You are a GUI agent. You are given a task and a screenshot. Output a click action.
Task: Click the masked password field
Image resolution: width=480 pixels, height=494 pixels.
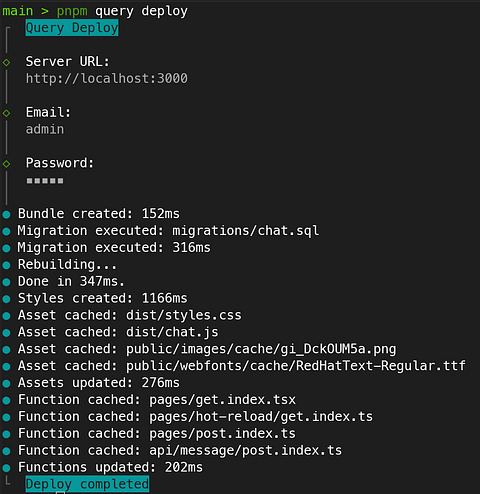[x=45, y=181]
